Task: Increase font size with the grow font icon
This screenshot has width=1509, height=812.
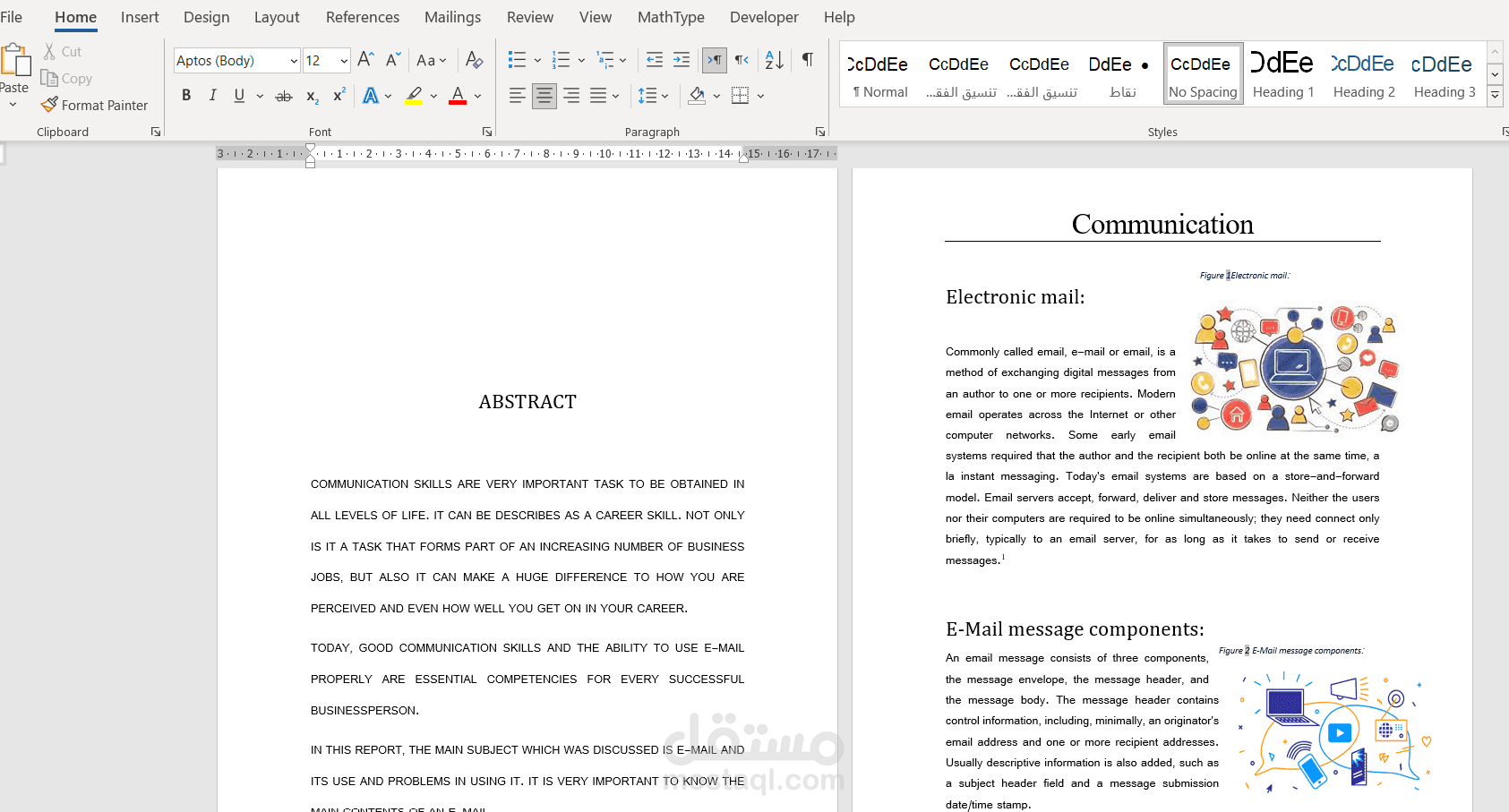Action: click(x=365, y=60)
